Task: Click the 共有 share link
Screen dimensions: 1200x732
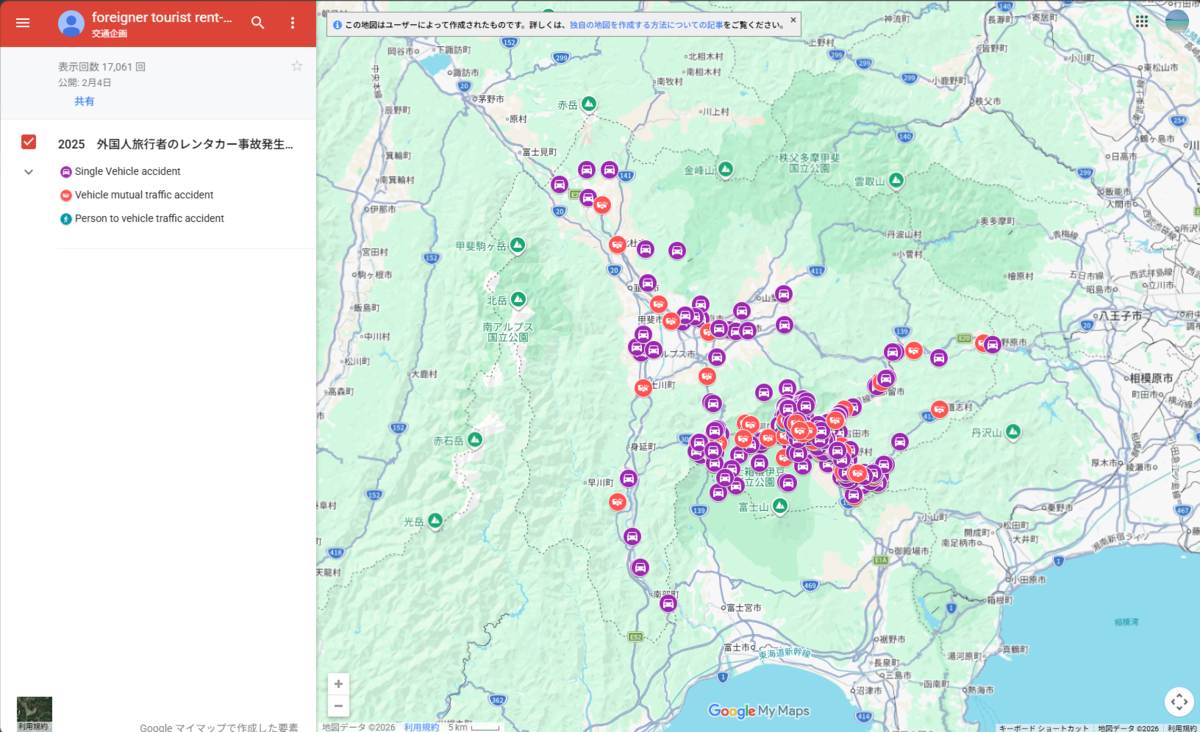Action: coord(84,101)
